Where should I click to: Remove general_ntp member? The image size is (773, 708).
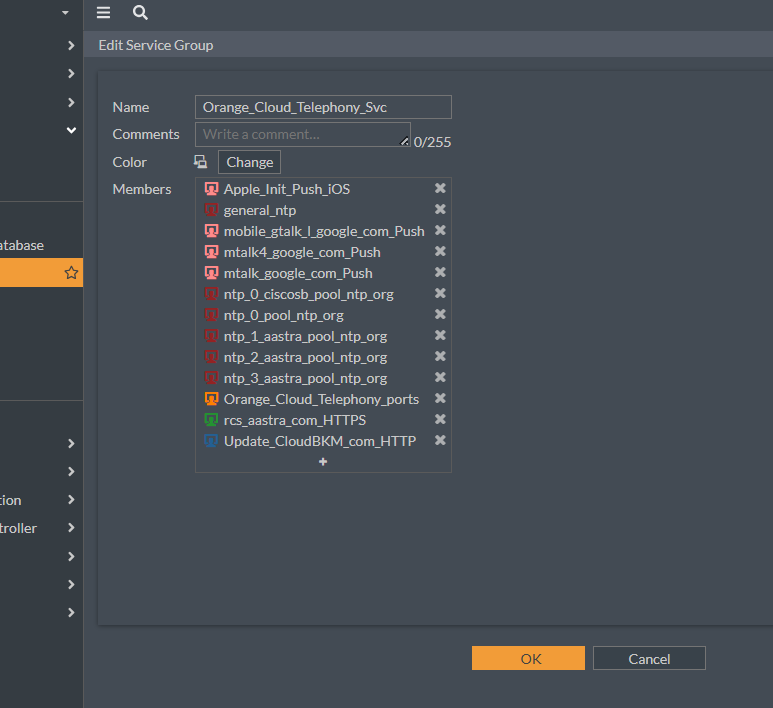pos(440,210)
